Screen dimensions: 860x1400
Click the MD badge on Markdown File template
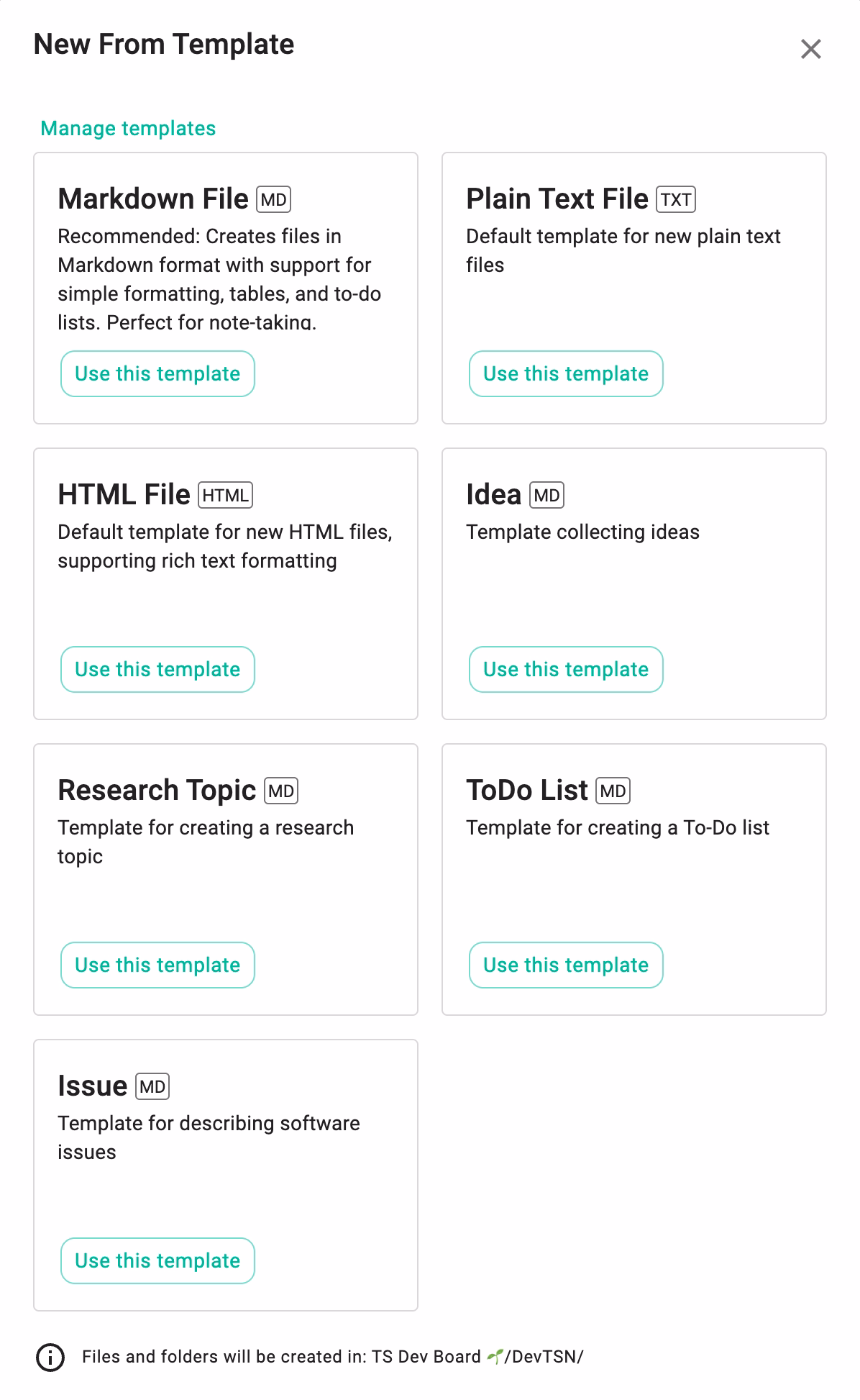pyautogui.click(x=273, y=199)
